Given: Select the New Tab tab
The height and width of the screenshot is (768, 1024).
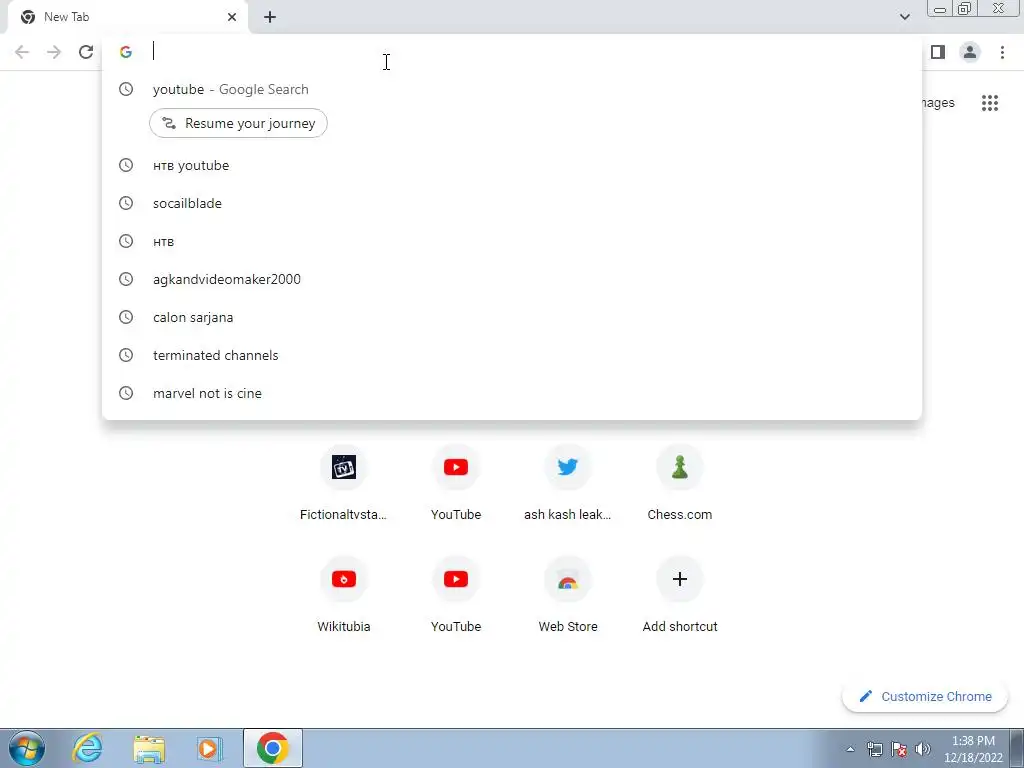Looking at the screenshot, I should [x=127, y=17].
